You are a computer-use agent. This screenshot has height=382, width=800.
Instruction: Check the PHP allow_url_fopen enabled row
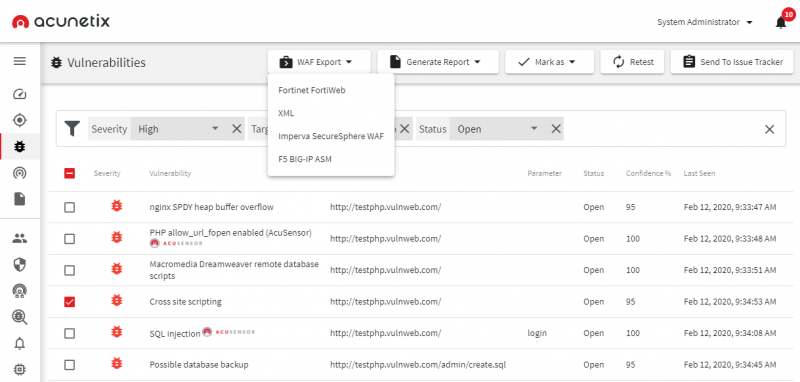[69, 239]
